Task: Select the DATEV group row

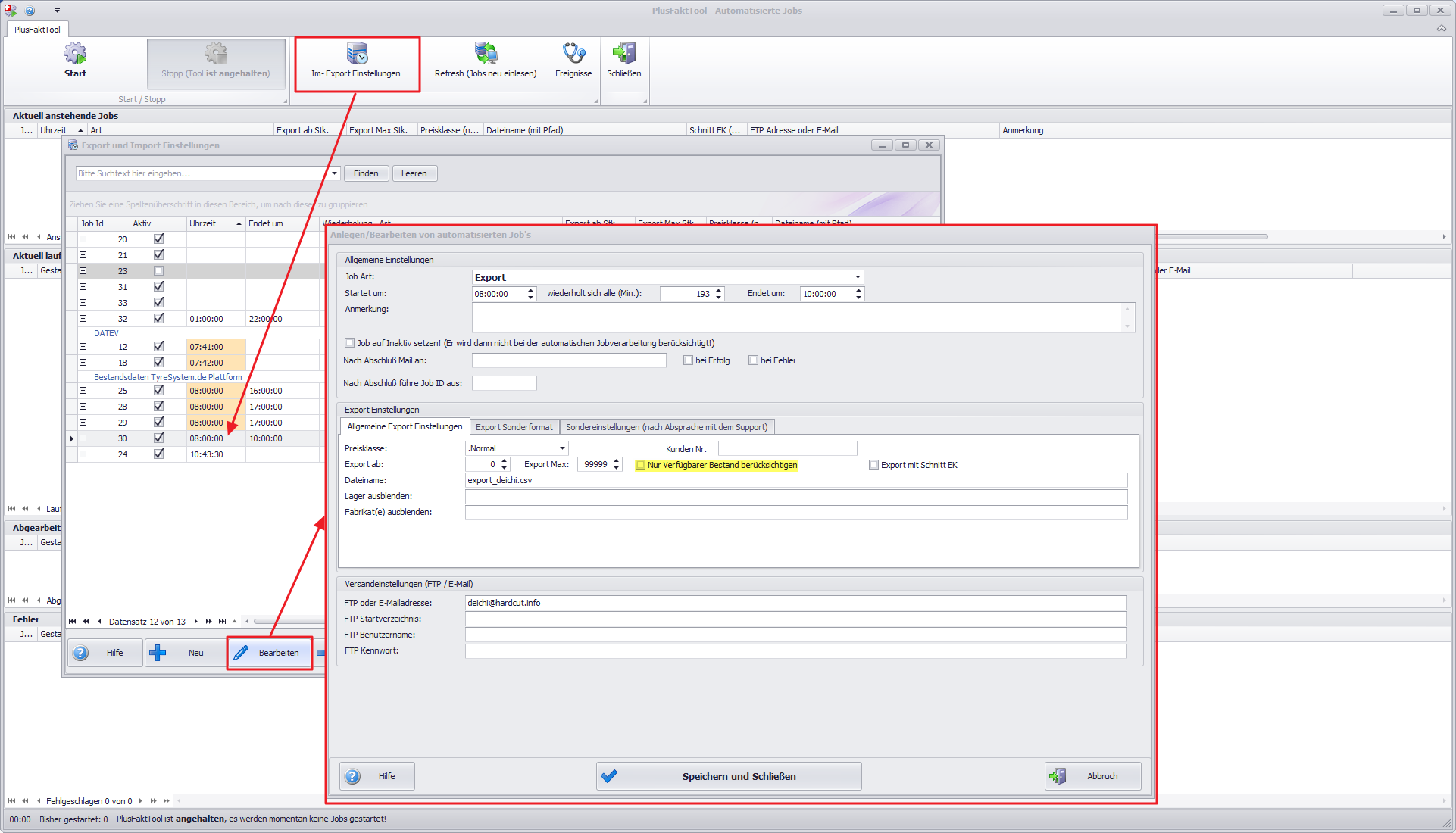Action: point(106,333)
